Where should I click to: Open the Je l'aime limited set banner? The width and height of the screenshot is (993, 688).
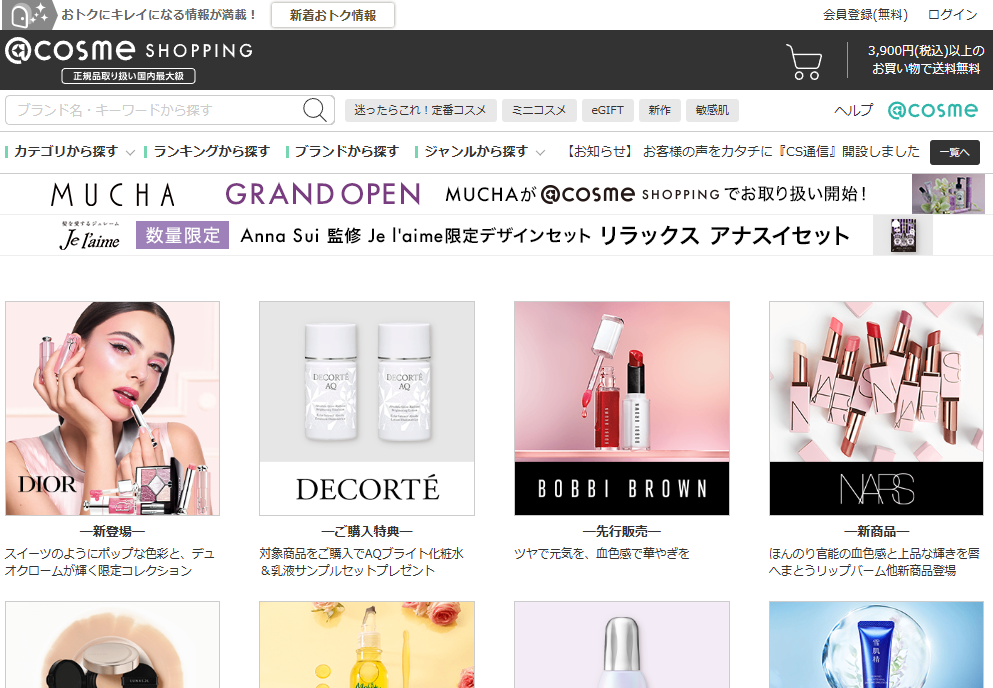coord(496,236)
